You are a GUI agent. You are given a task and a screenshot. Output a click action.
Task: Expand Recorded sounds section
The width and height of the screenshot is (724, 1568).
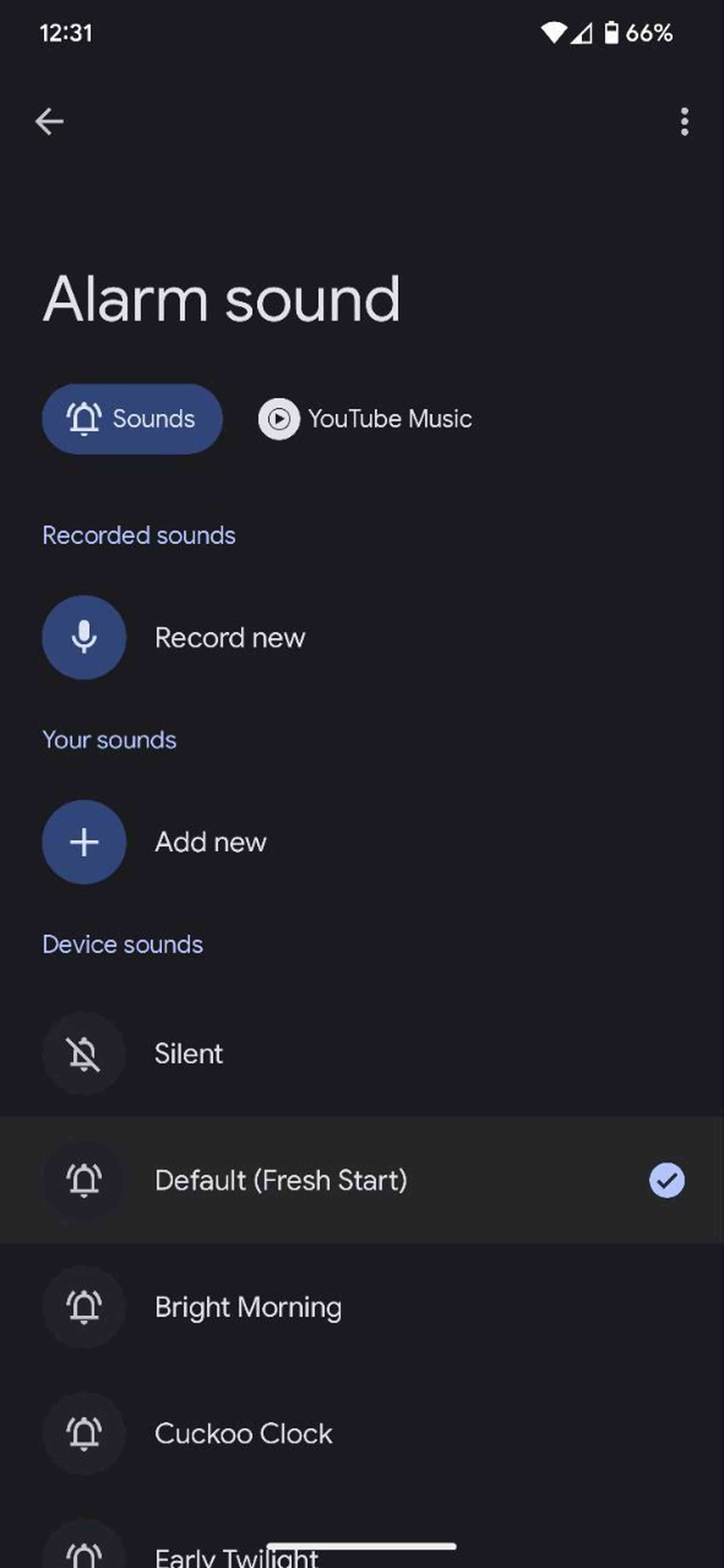[x=138, y=534]
